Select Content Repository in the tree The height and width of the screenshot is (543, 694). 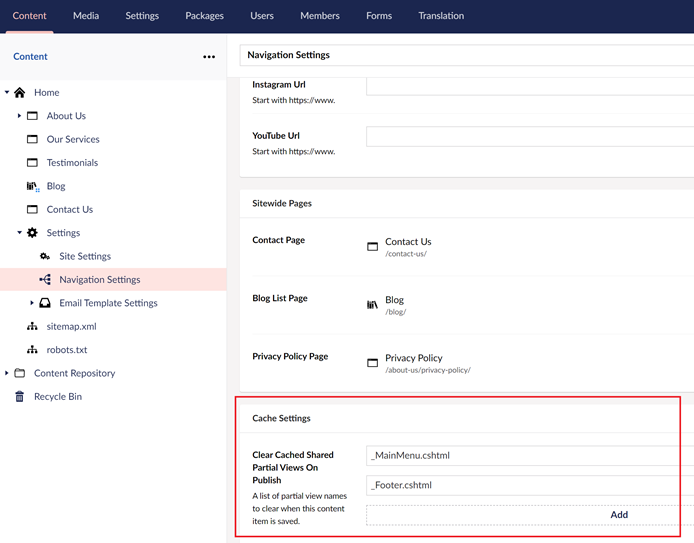pos(74,373)
